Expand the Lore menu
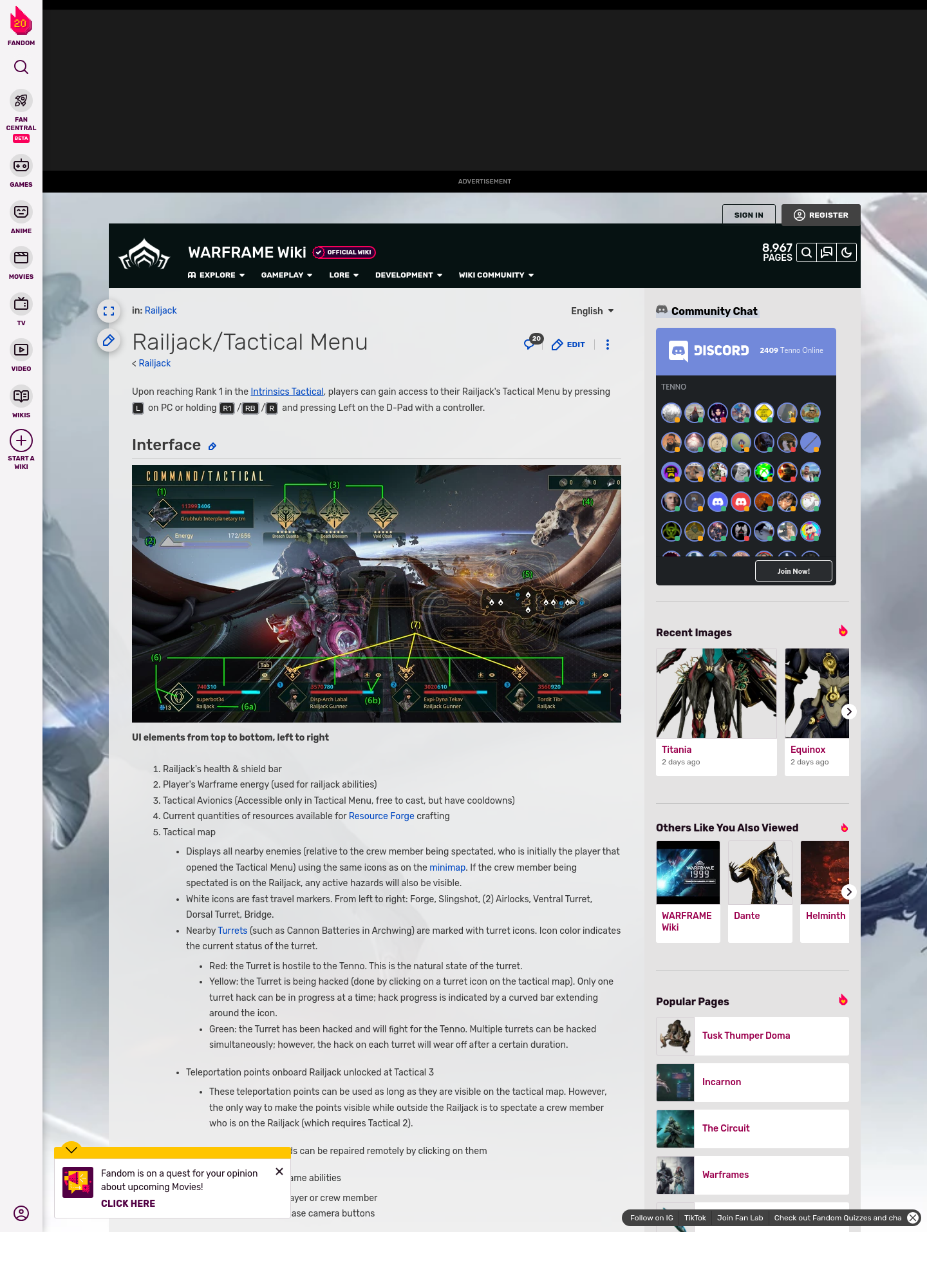 click(x=344, y=275)
